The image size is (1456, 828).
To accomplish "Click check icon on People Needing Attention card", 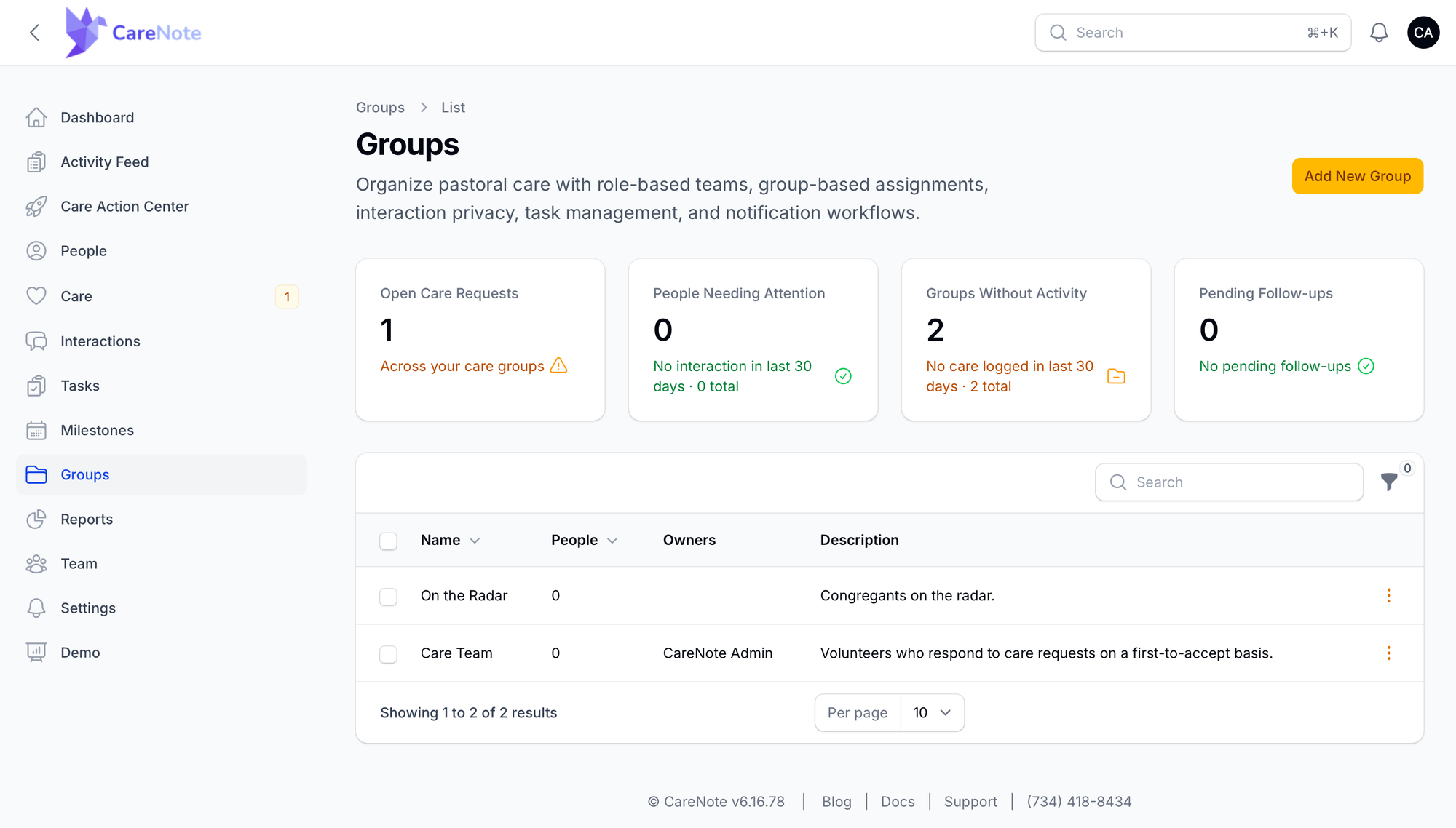I will click(x=843, y=376).
